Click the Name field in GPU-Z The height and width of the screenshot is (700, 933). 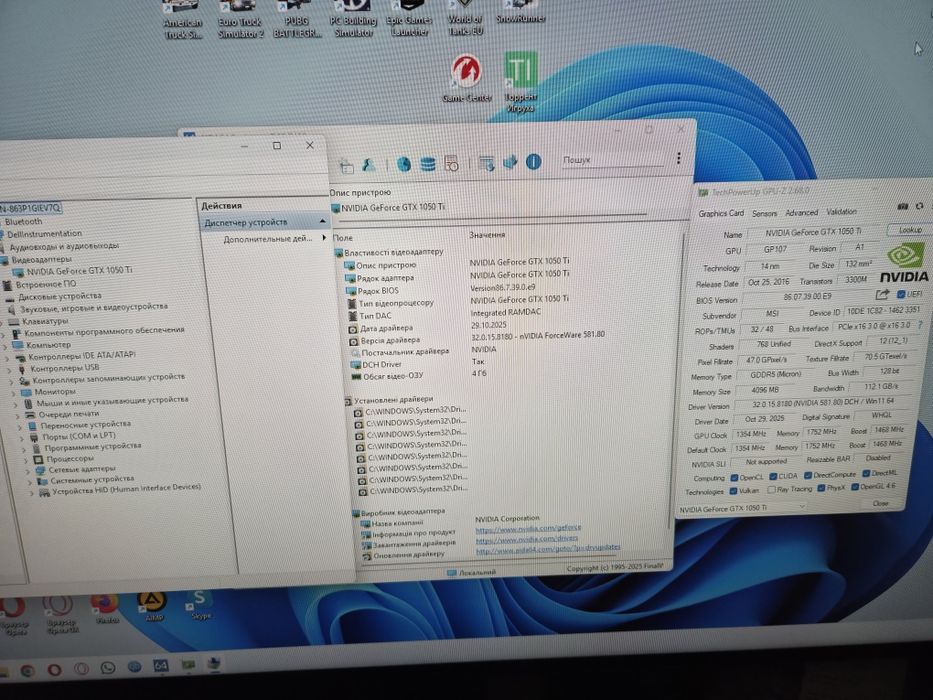tap(813, 232)
